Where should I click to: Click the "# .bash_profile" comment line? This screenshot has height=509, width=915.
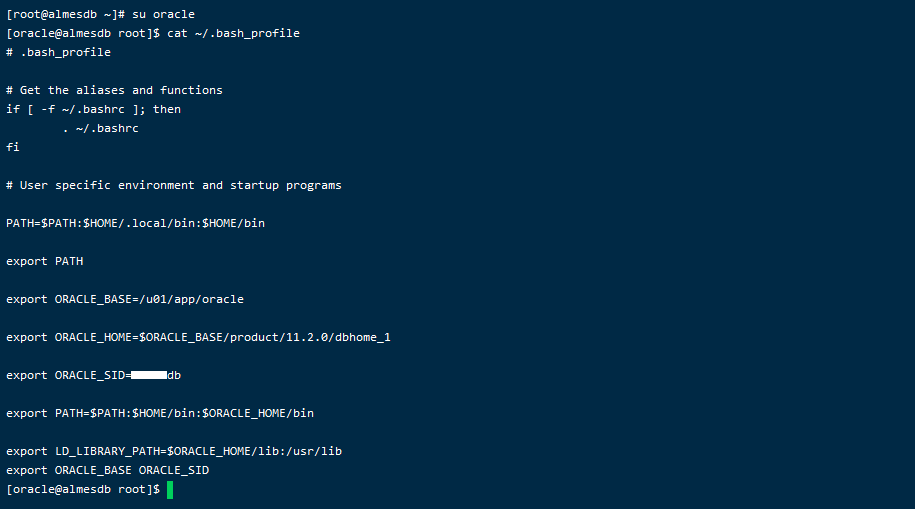[x=58, y=52]
